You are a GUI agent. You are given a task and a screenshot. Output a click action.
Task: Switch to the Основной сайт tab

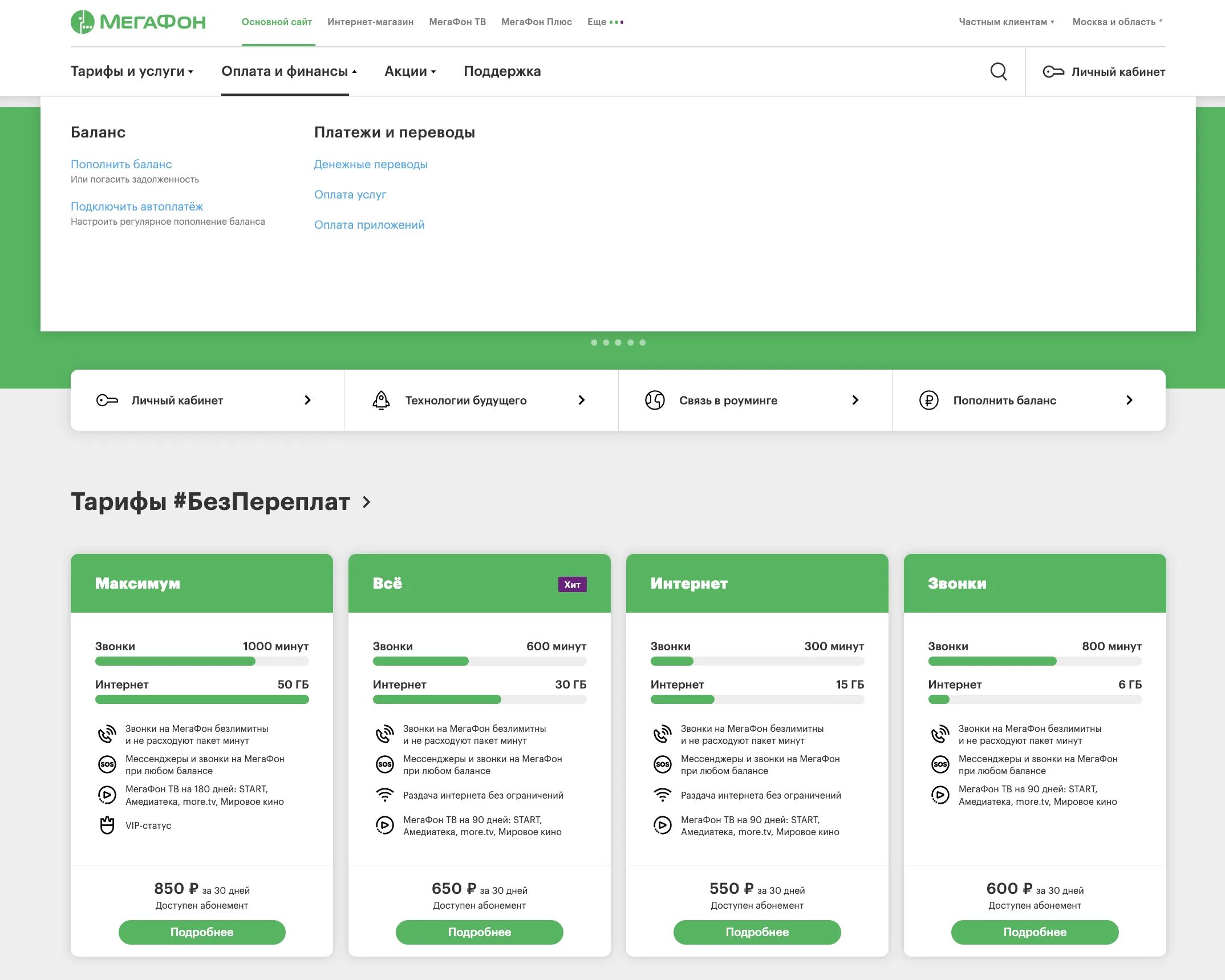(x=277, y=22)
